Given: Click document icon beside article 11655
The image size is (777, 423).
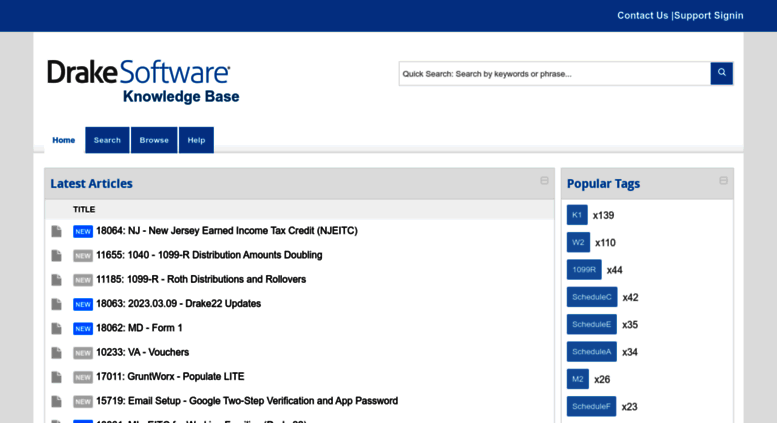Looking at the screenshot, I should coord(56,256).
